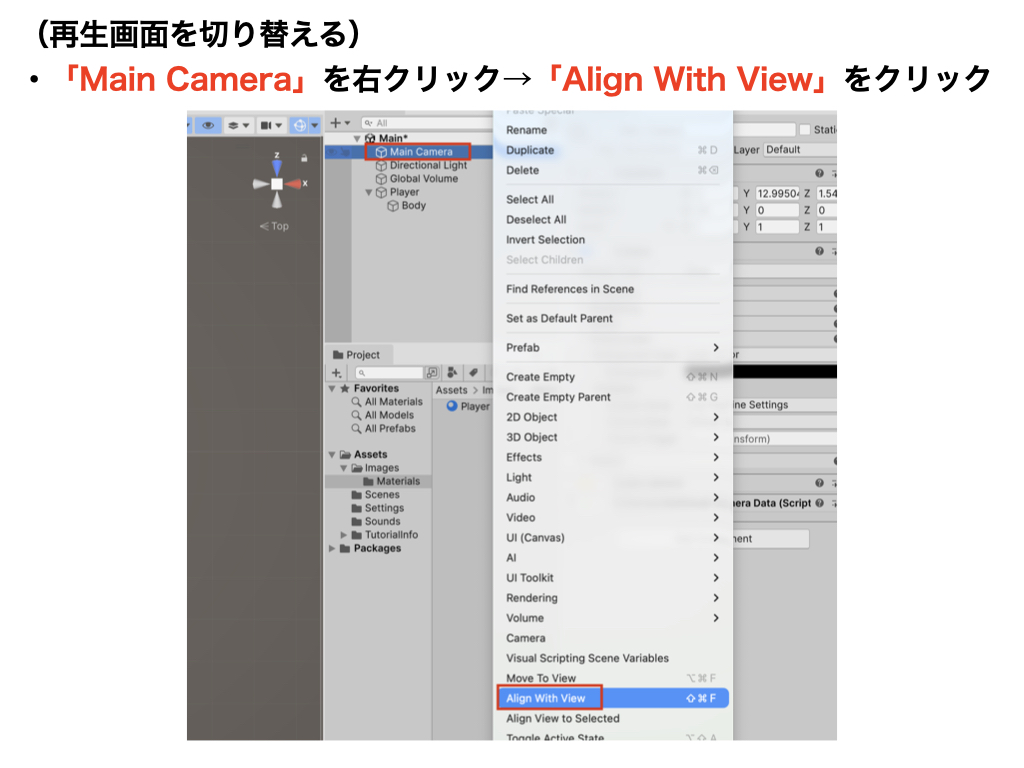This screenshot has height=768, width=1024.
Task: Click the Search by Label tag icon in Project
Action: [473, 372]
